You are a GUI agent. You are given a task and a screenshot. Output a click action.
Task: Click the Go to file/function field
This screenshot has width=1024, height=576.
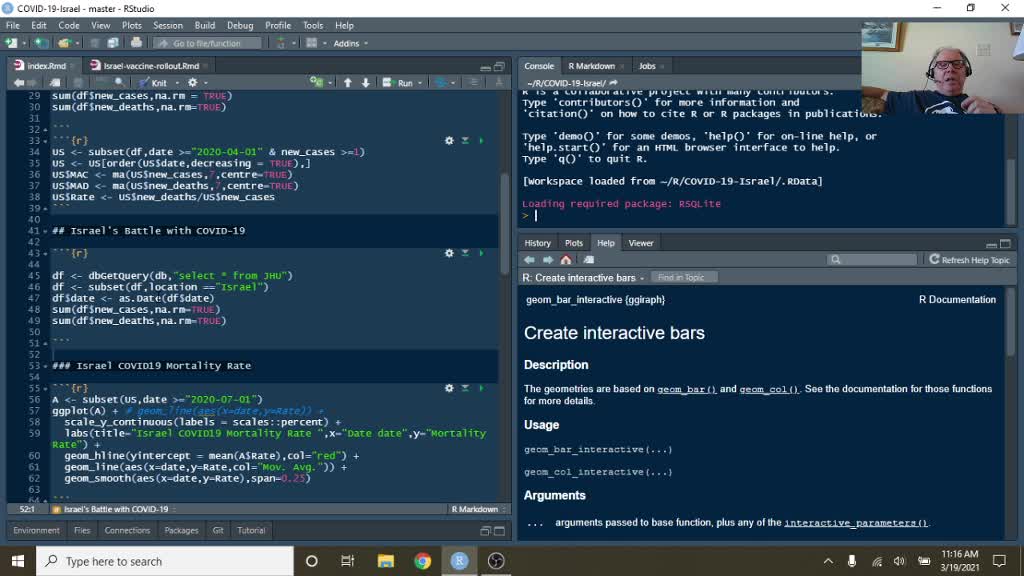207,43
